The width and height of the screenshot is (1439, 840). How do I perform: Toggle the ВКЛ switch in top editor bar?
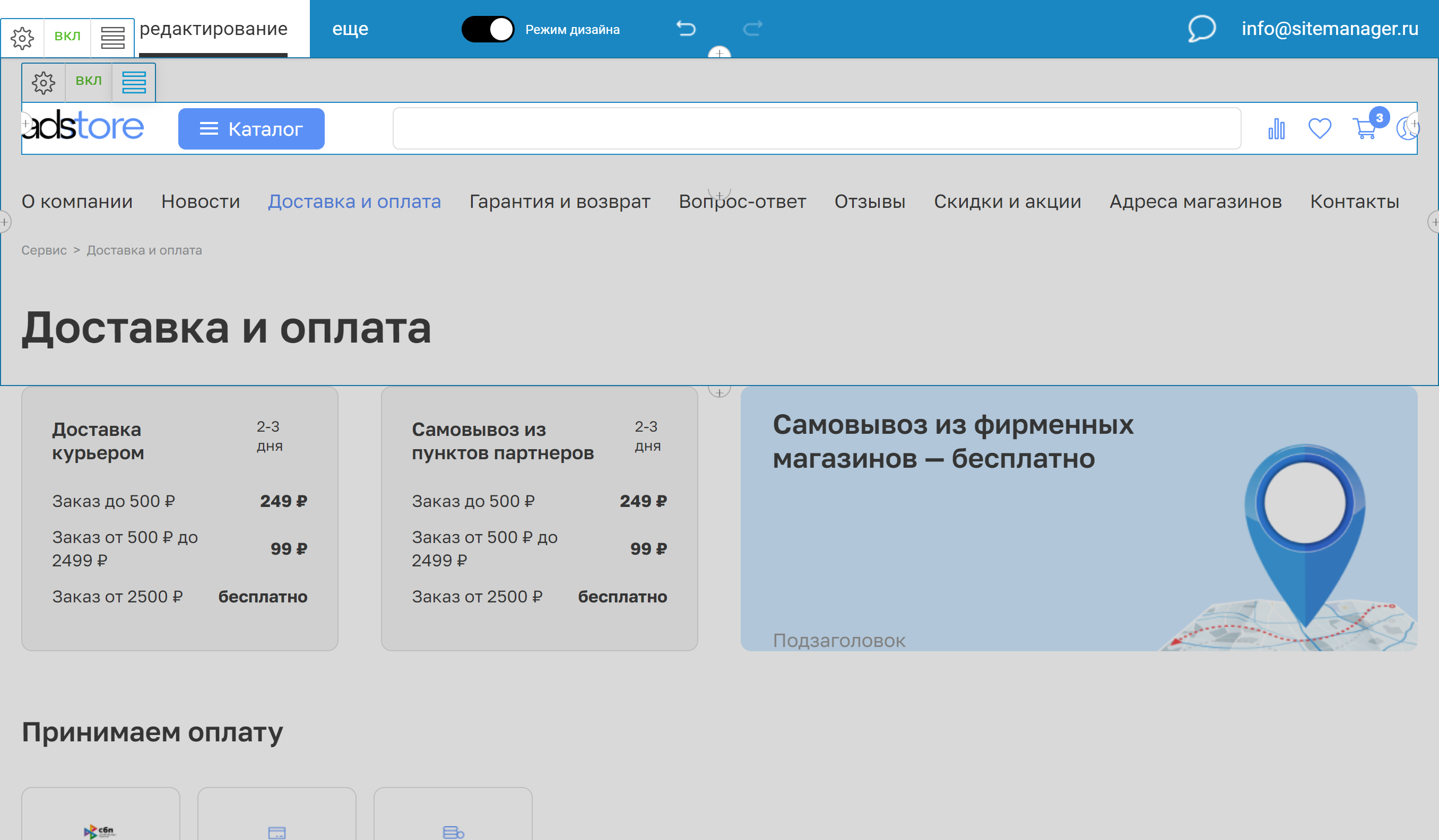pos(67,37)
